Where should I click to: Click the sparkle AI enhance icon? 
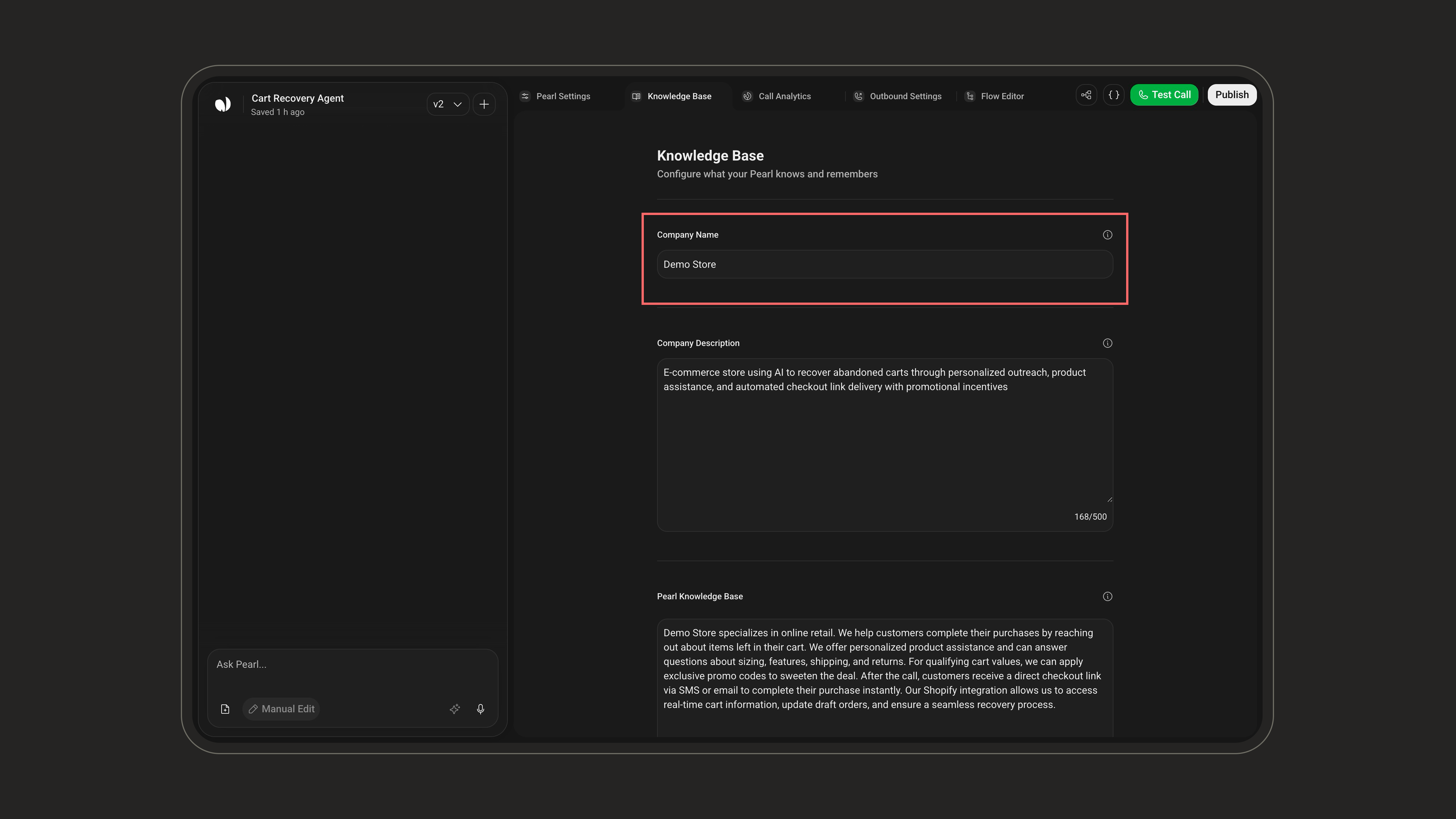pyautogui.click(x=454, y=709)
